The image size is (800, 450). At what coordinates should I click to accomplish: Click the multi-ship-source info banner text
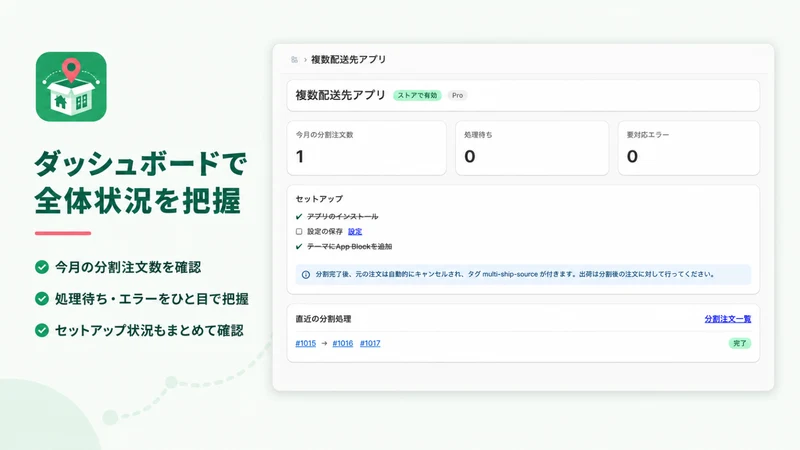[515, 274]
